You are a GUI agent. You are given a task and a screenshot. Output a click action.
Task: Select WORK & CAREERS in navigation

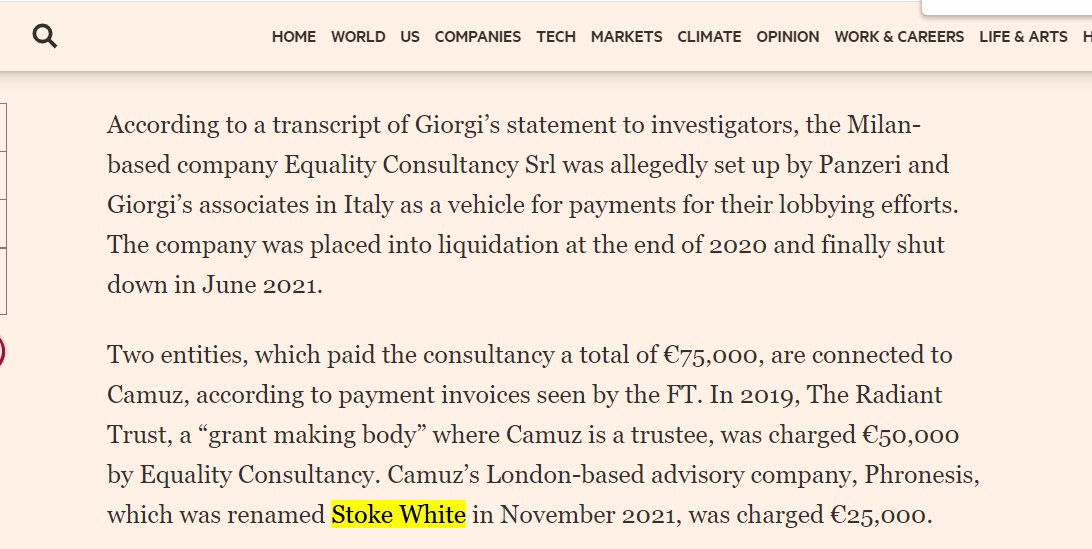point(899,37)
